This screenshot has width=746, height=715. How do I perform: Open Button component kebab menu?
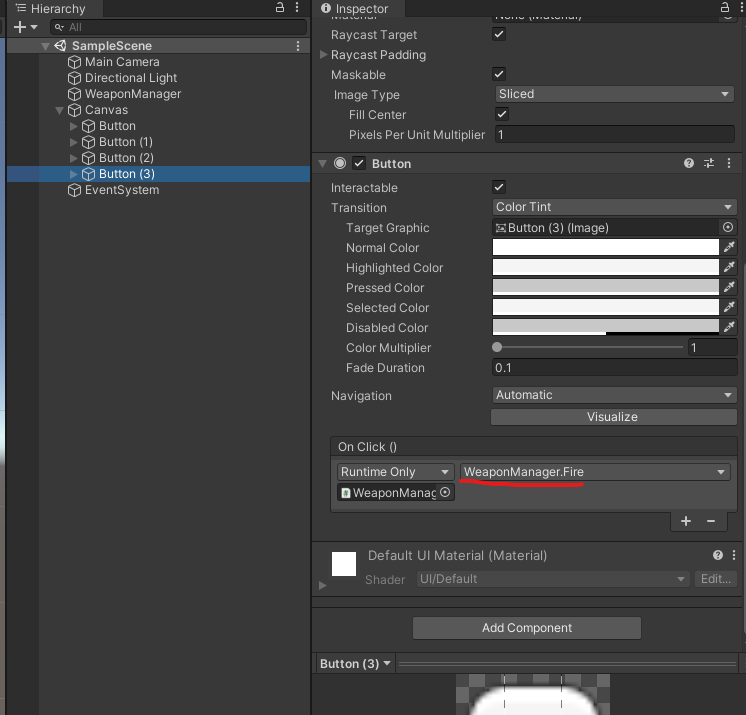click(729, 164)
